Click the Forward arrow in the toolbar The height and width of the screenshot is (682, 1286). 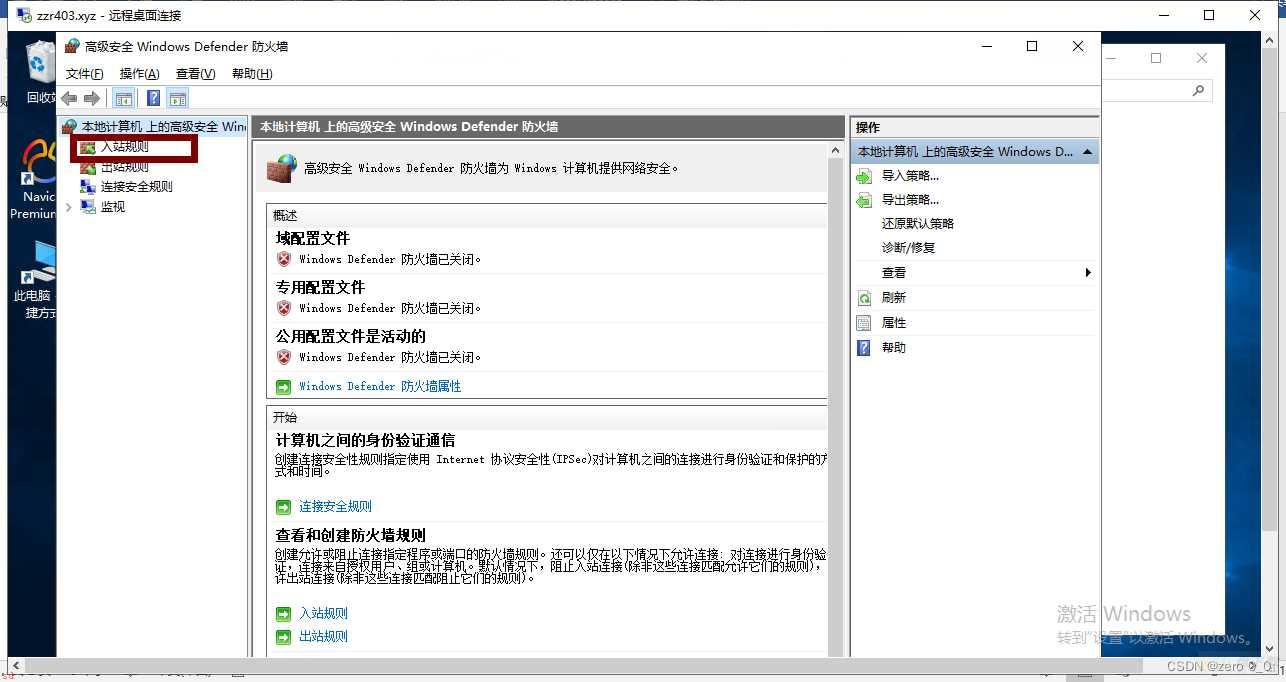click(x=92, y=98)
